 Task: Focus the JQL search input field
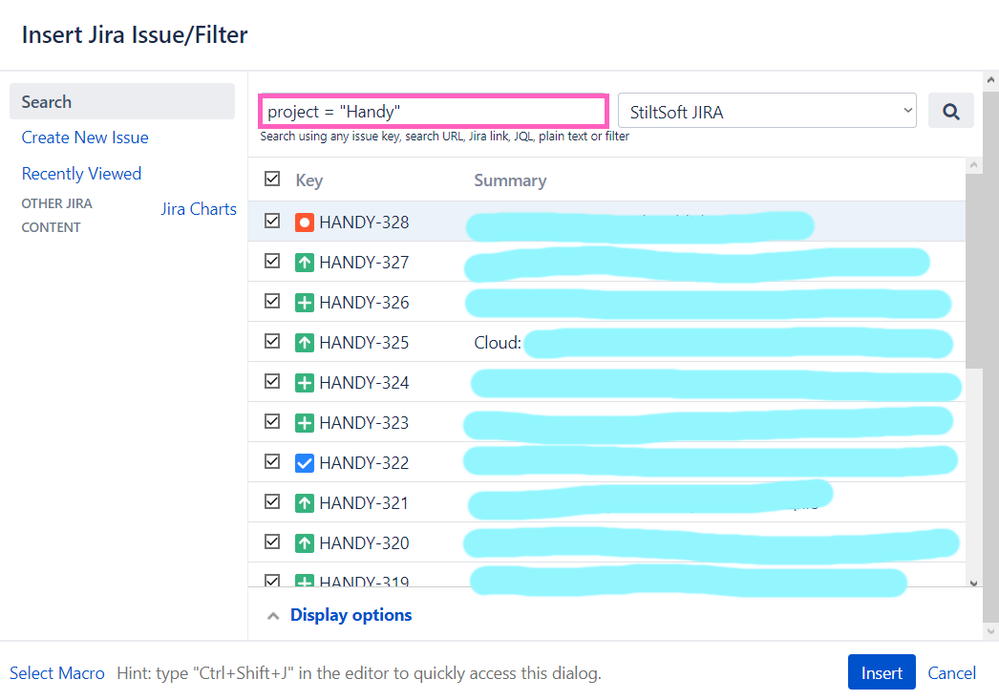tap(433, 111)
